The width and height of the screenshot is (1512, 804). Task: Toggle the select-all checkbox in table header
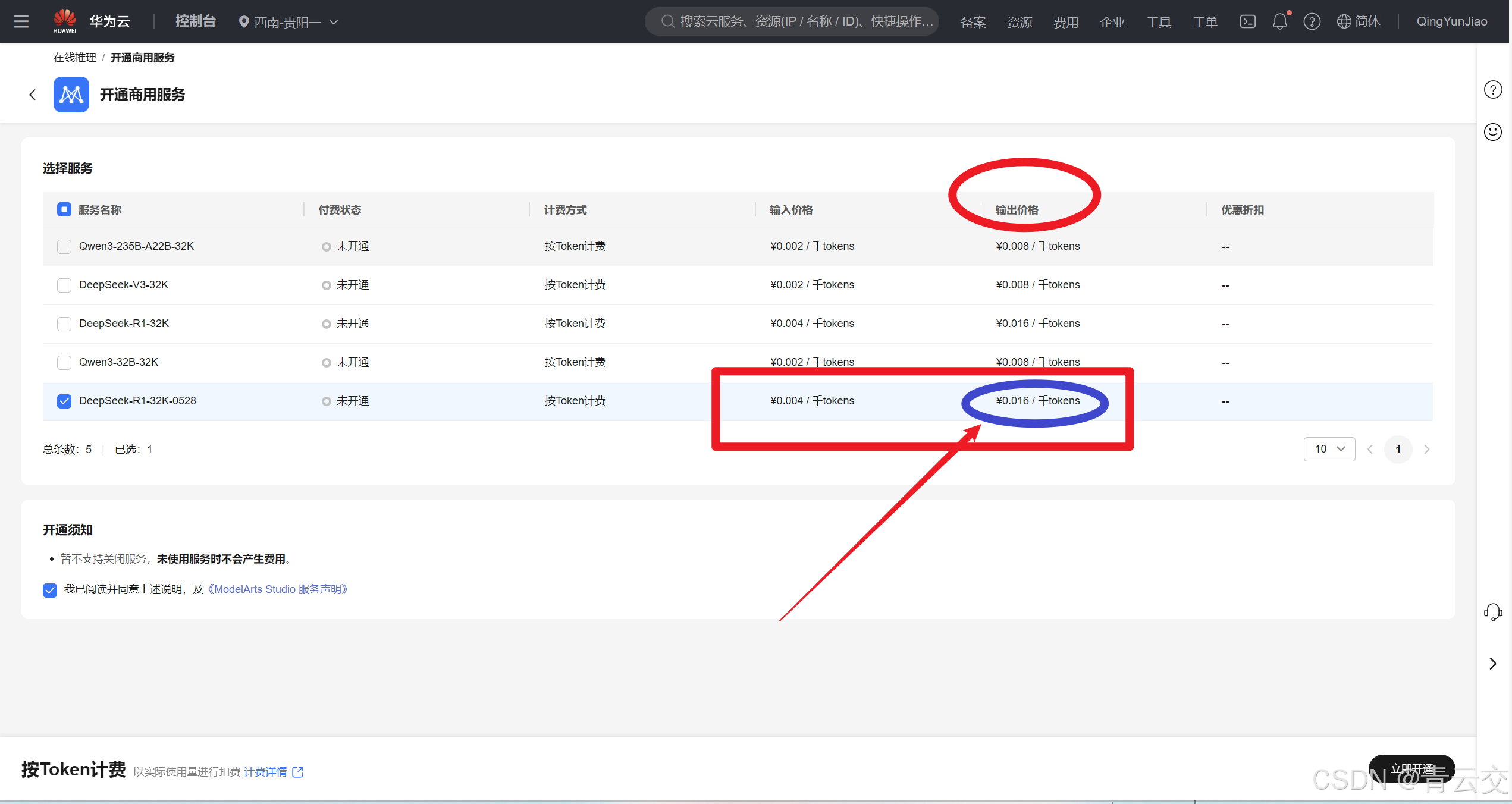pos(64,209)
